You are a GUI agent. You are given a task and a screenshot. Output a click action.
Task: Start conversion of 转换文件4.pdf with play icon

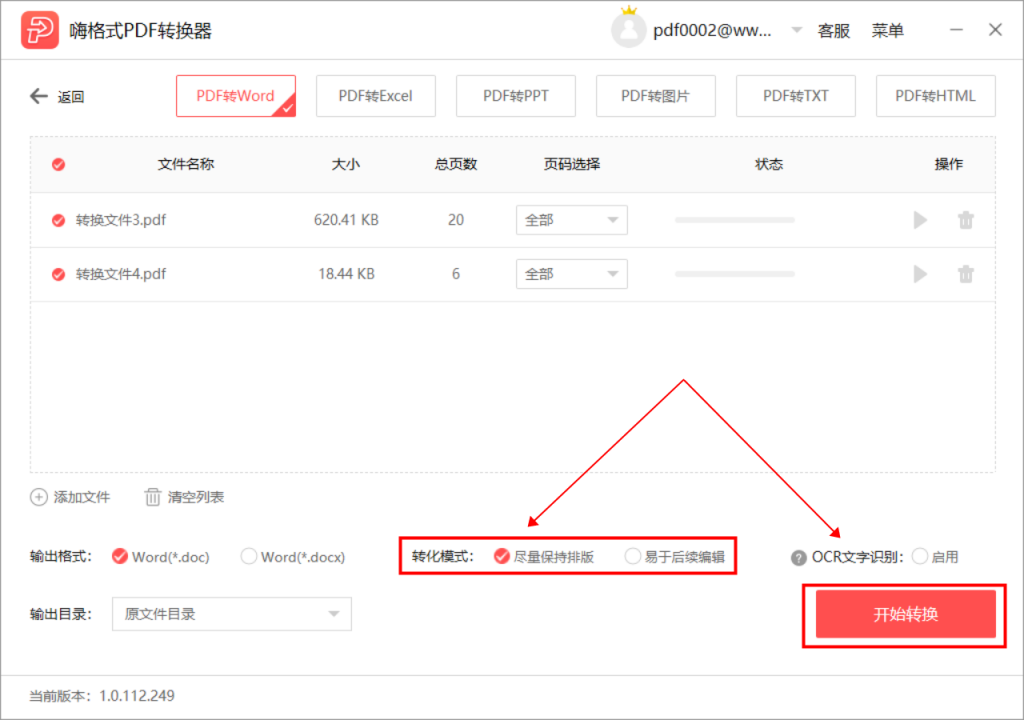920,274
